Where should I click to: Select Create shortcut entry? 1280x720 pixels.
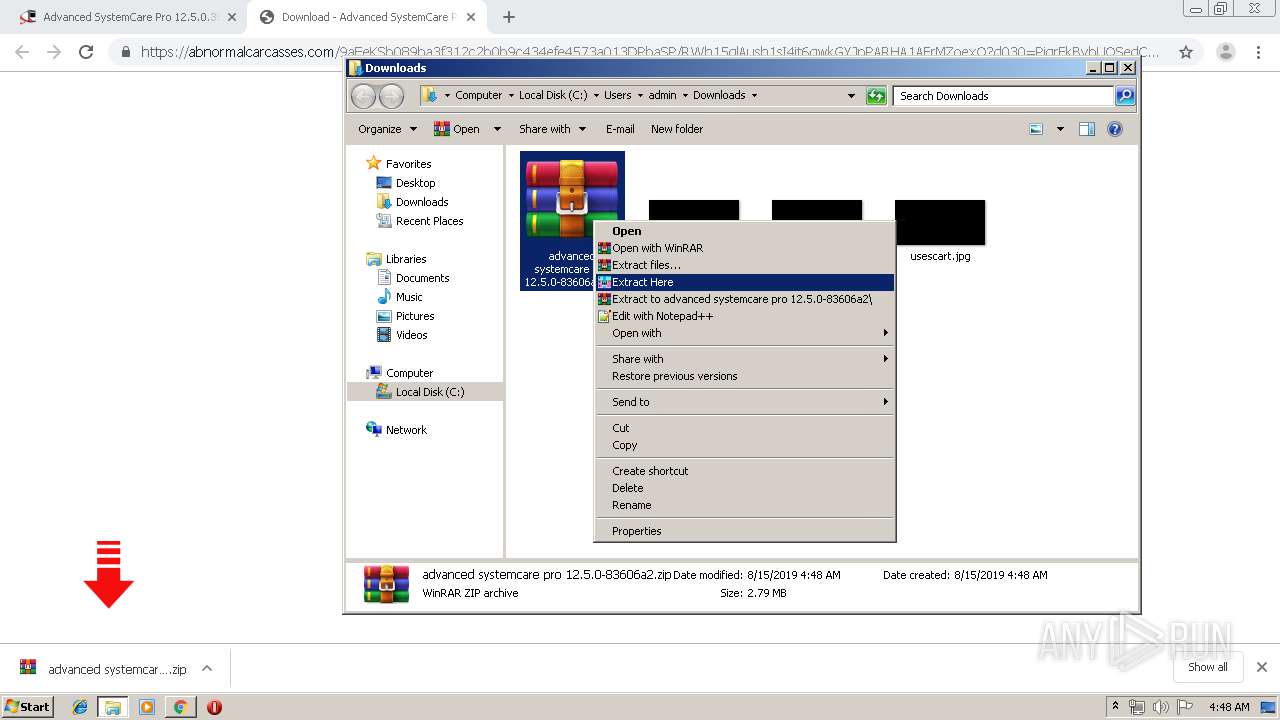pyautogui.click(x=744, y=471)
